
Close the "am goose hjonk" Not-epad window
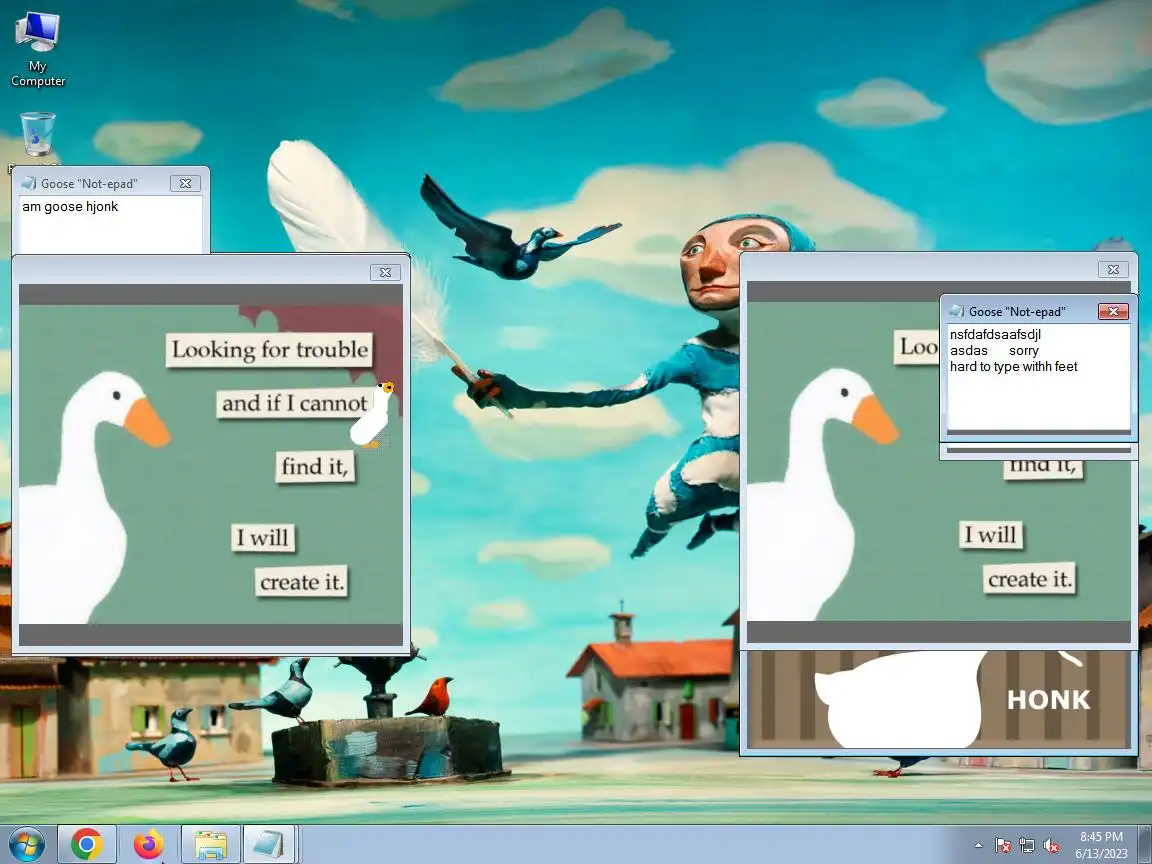[185, 184]
